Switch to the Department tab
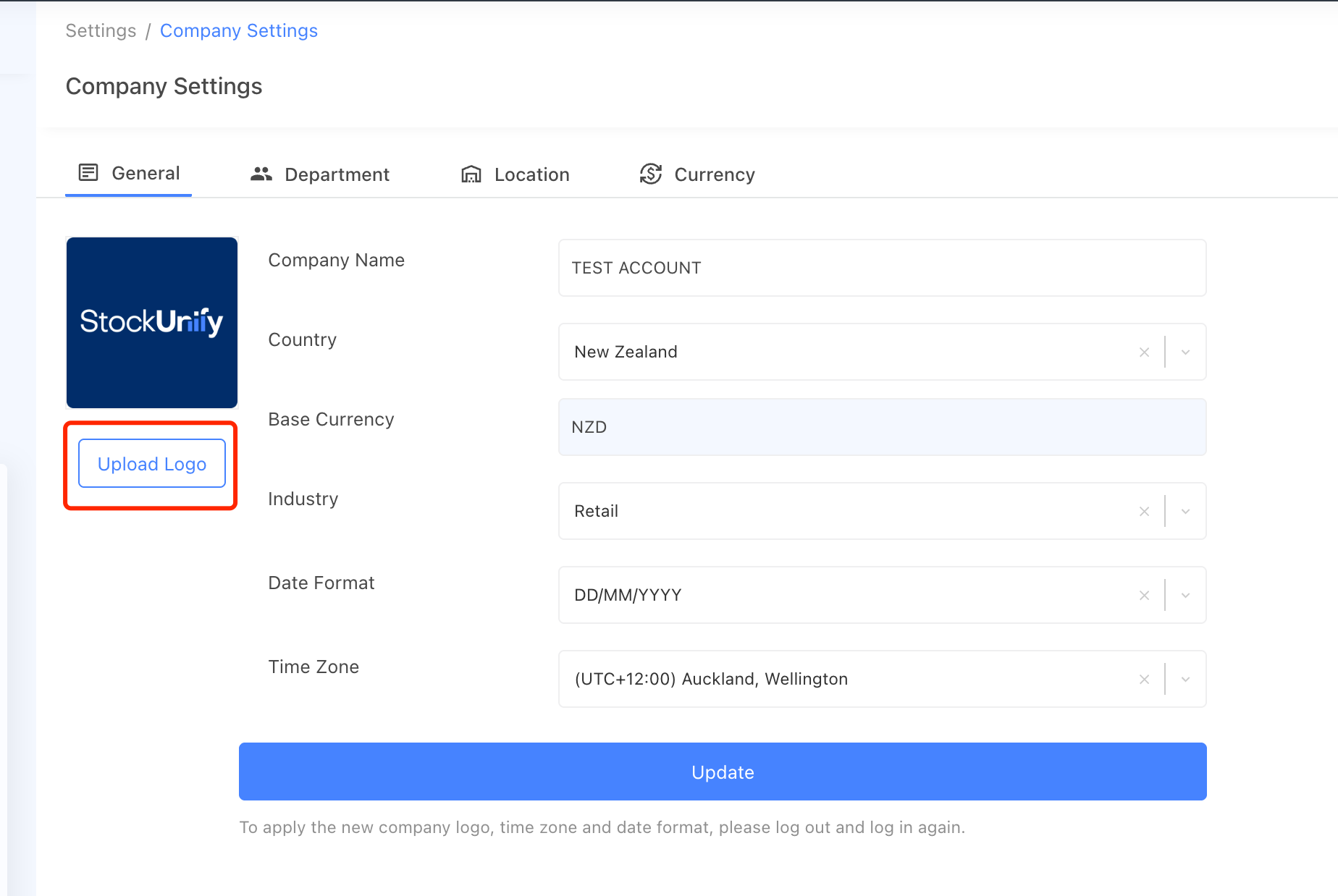Image resolution: width=1338 pixels, height=896 pixels. pyautogui.click(x=337, y=174)
